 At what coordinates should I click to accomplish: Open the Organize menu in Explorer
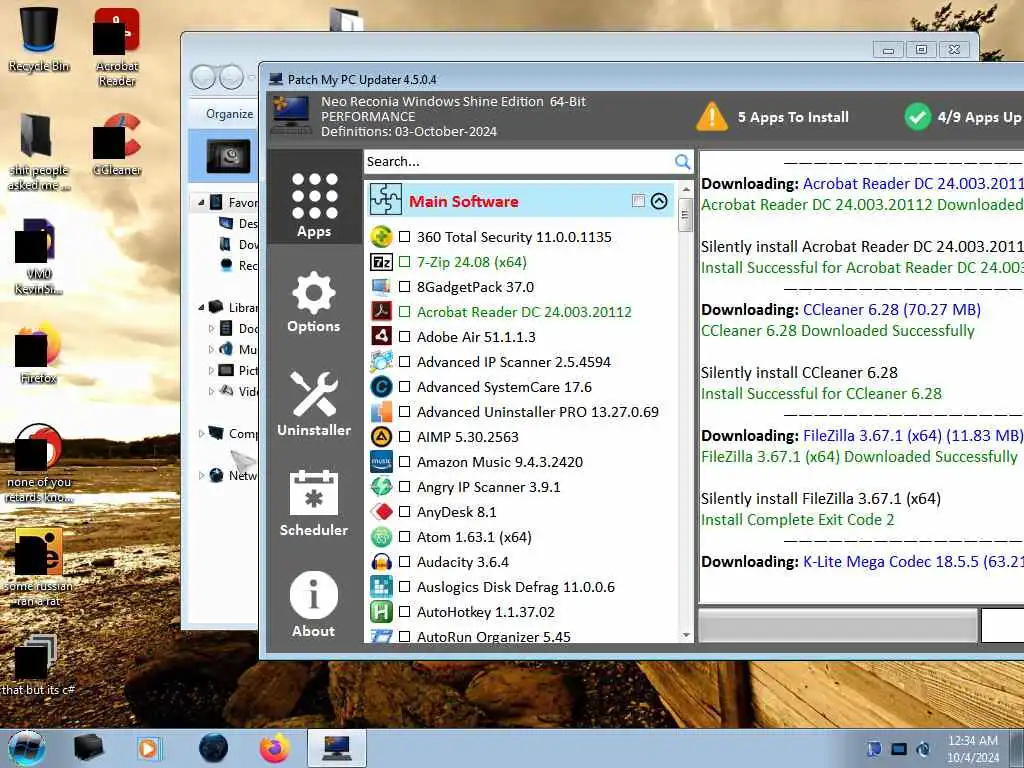(x=229, y=114)
